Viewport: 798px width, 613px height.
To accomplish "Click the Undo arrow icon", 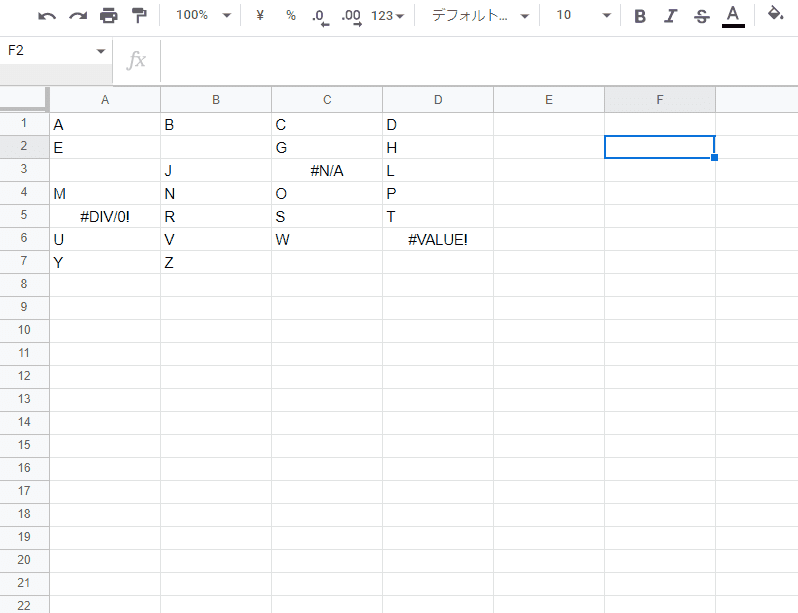I will tap(47, 16).
